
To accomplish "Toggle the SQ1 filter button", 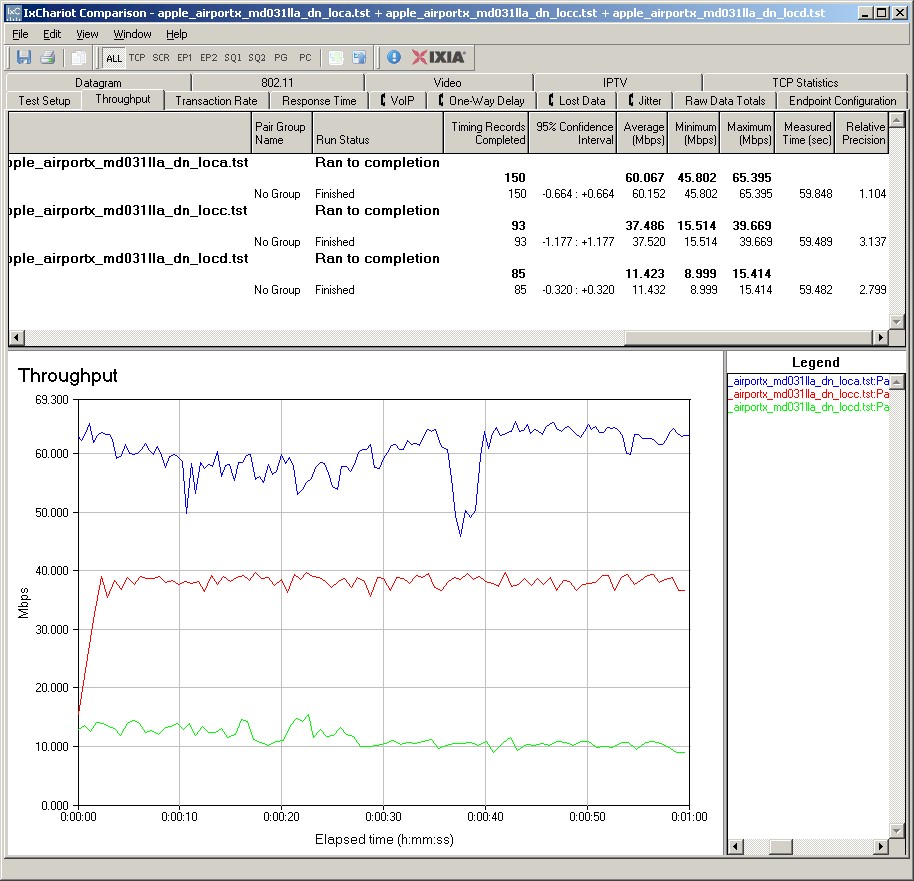I will [x=233, y=58].
